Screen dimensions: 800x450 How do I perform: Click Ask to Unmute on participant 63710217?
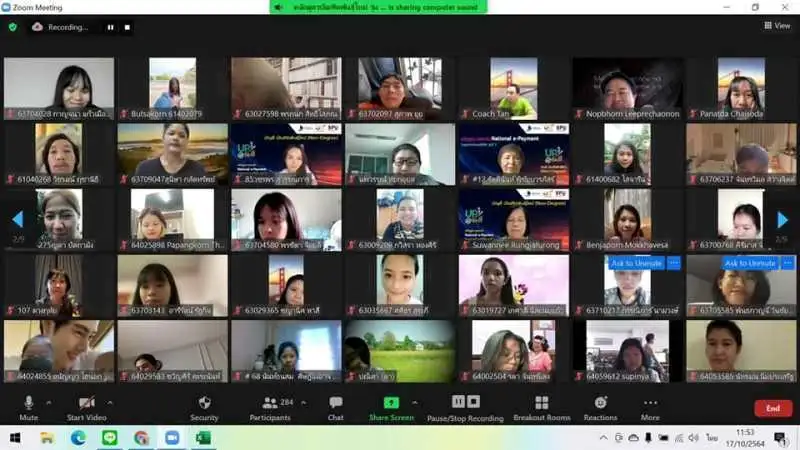click(x=636, y=263)
